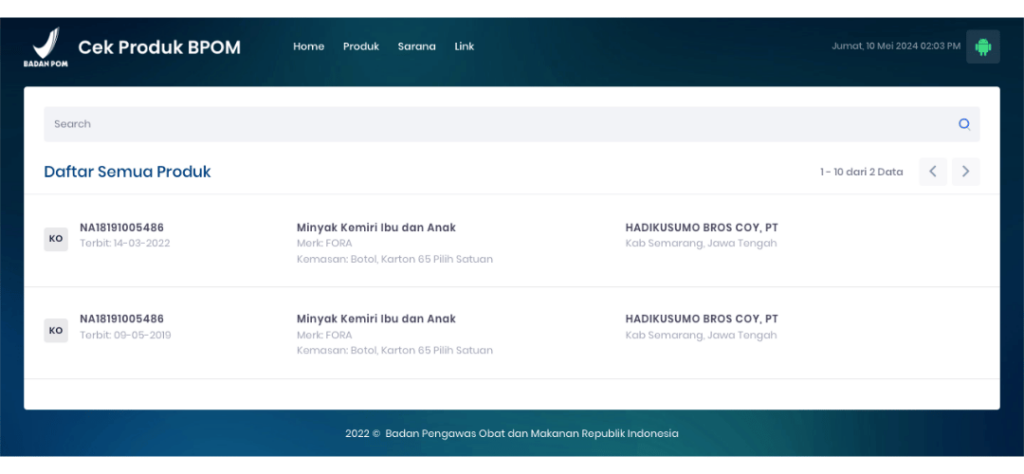Click the Daftar Semua Produk heading

click(x=127, y=172)
